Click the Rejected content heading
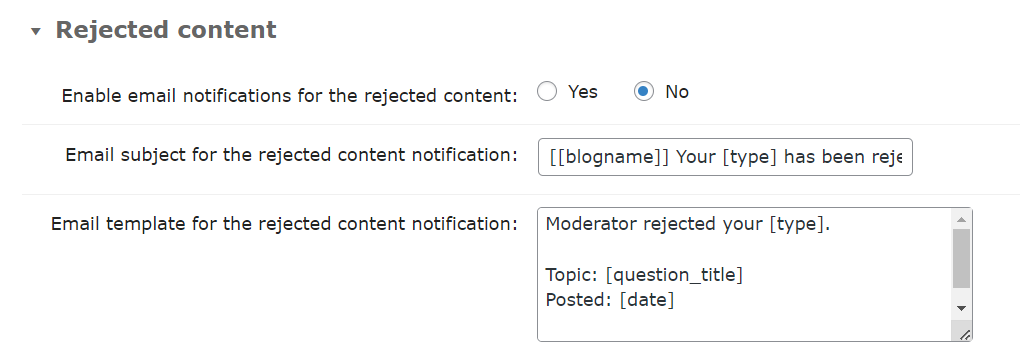Viewport: 1020px width, 360px height. coord(166,30)
